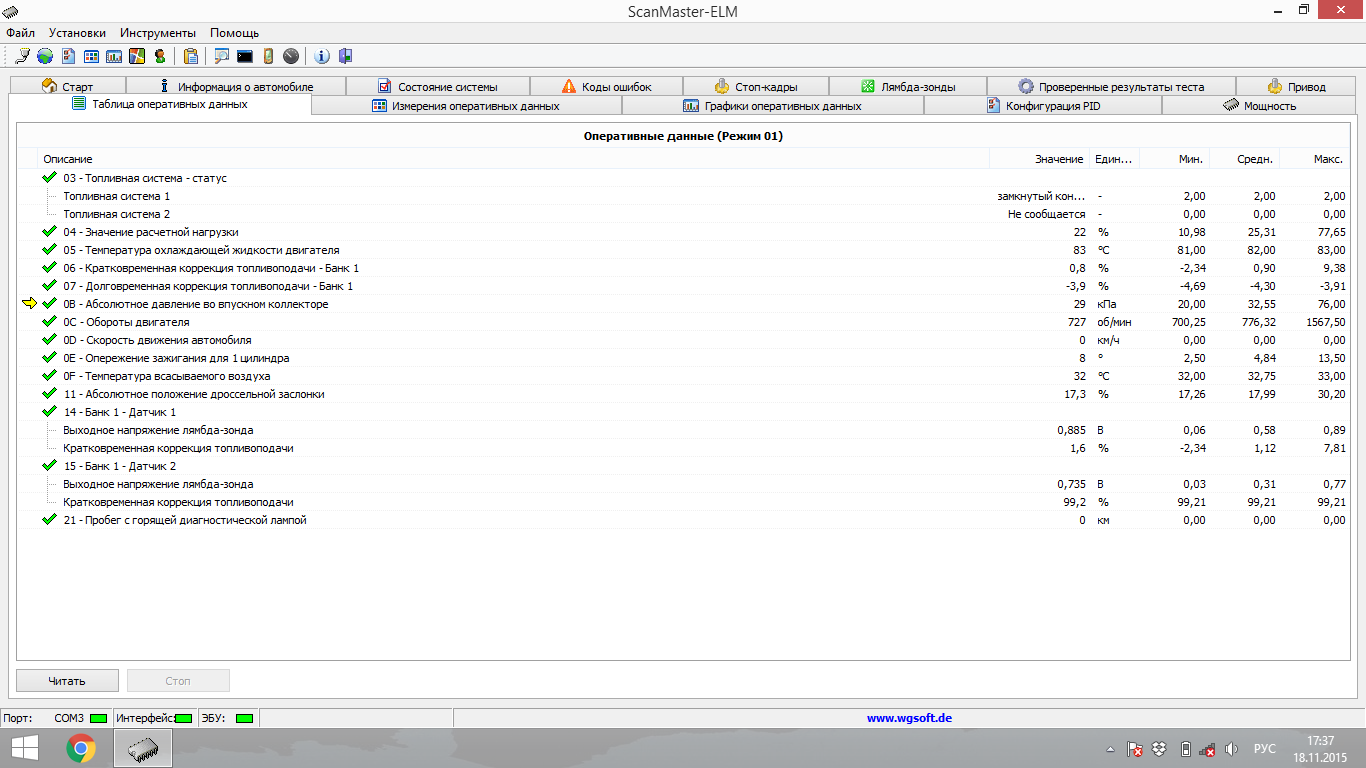Click the exit door toolbar icon
The height and width of the screenshot is (768, 1366).
[x=345, y=56]
